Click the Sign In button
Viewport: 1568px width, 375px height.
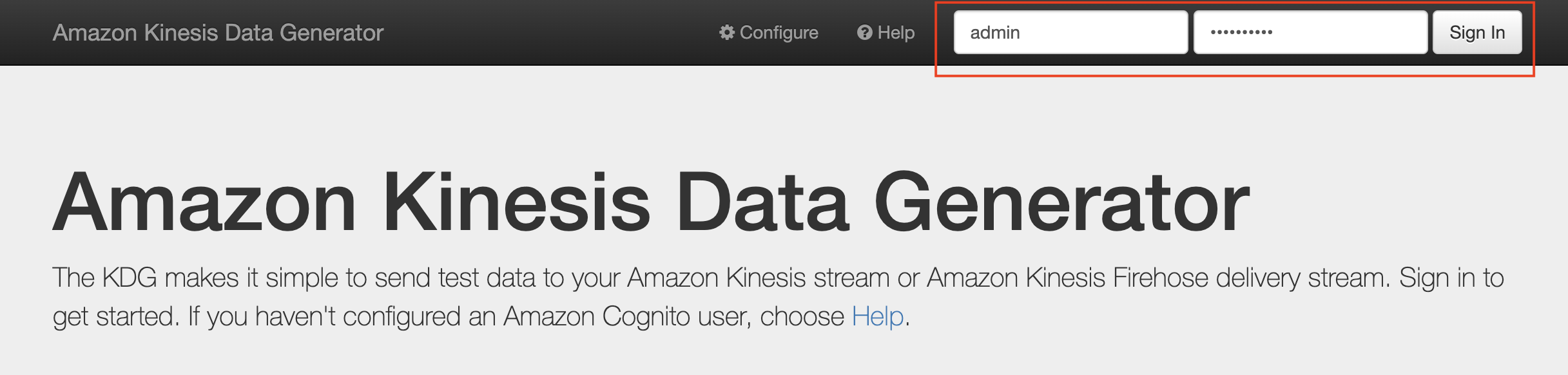click(x=1477, y=32)
